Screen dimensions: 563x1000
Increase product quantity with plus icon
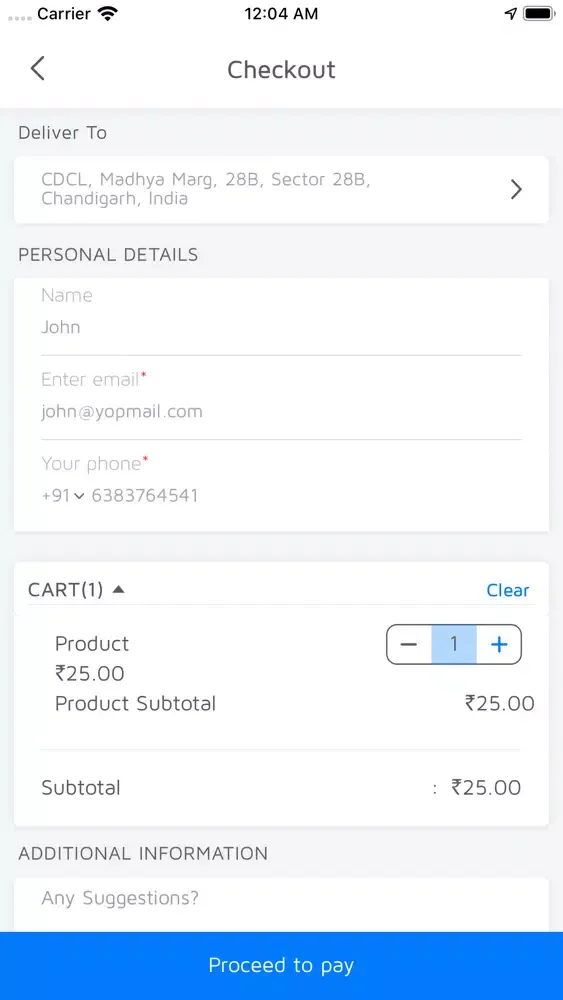pyautogui.click(x=499, y=644)
